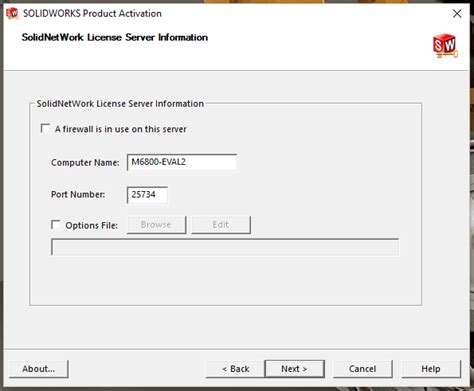Click the 'Options File:' label text
474x391 pixels.
click(x=92, y=225)
